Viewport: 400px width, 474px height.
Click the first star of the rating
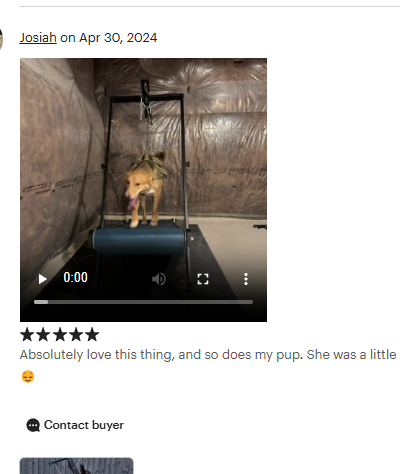(x=27, y=335)
